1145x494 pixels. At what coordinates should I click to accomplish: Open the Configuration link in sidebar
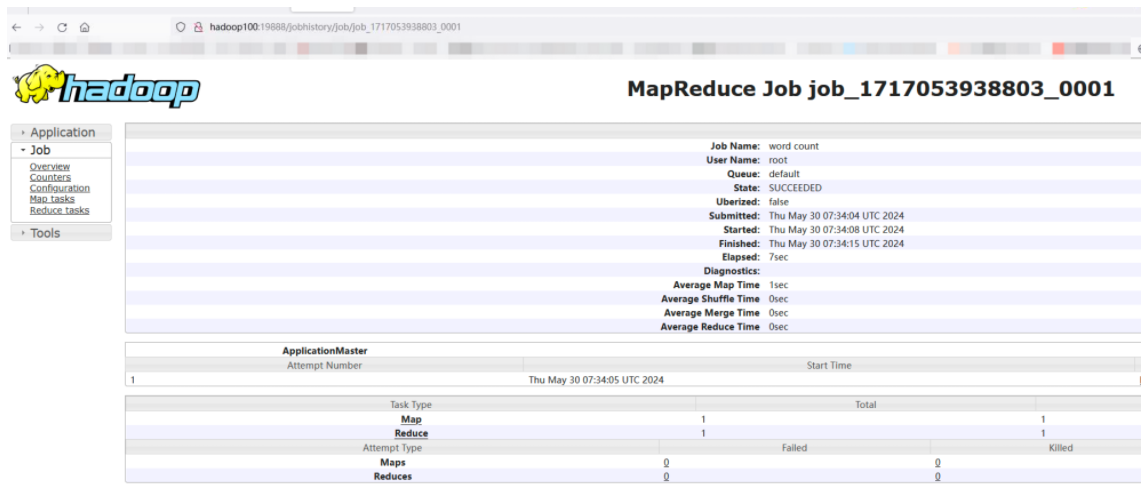tap(59, 189)
